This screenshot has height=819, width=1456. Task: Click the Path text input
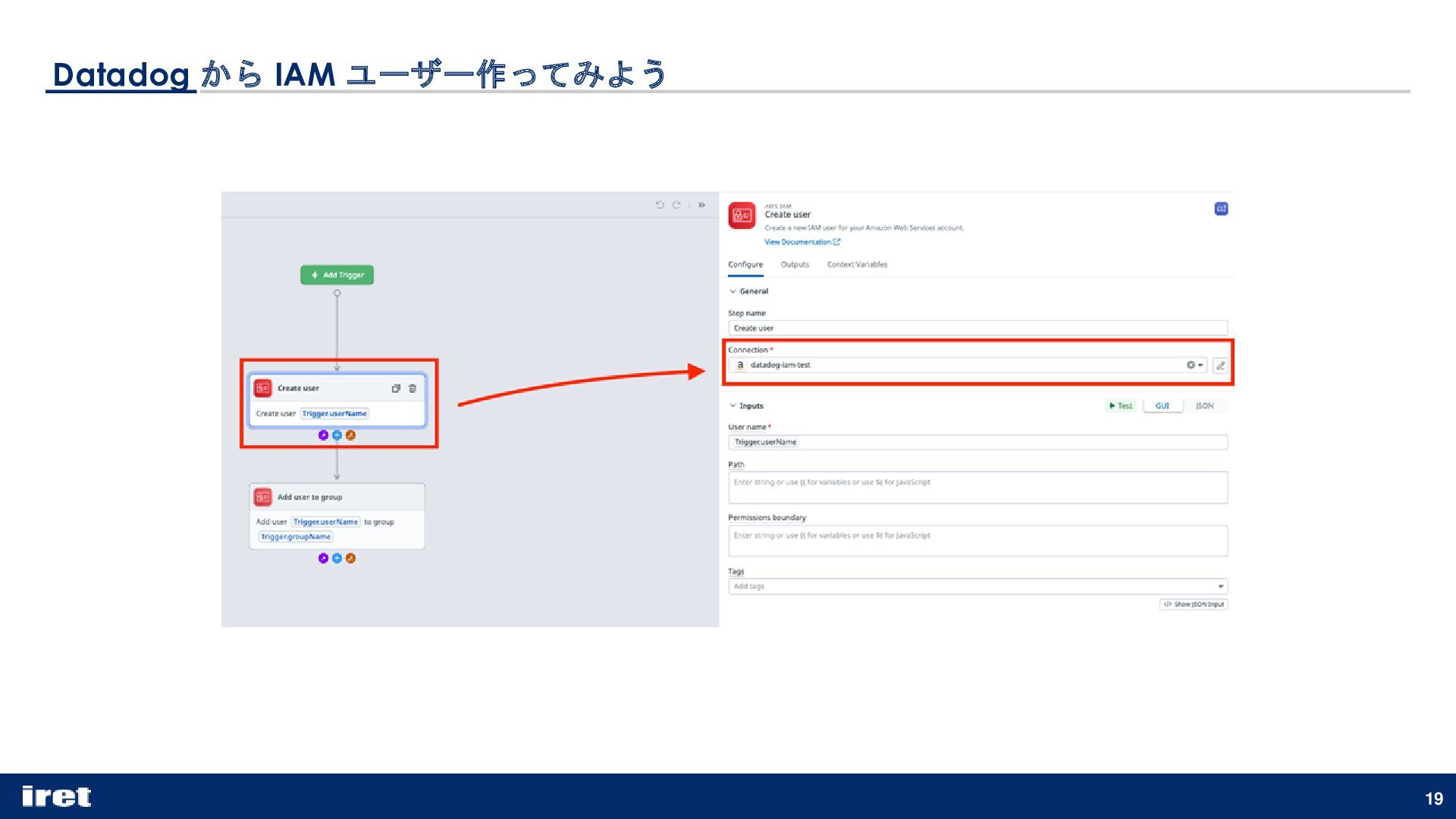[x=977, y=488]
